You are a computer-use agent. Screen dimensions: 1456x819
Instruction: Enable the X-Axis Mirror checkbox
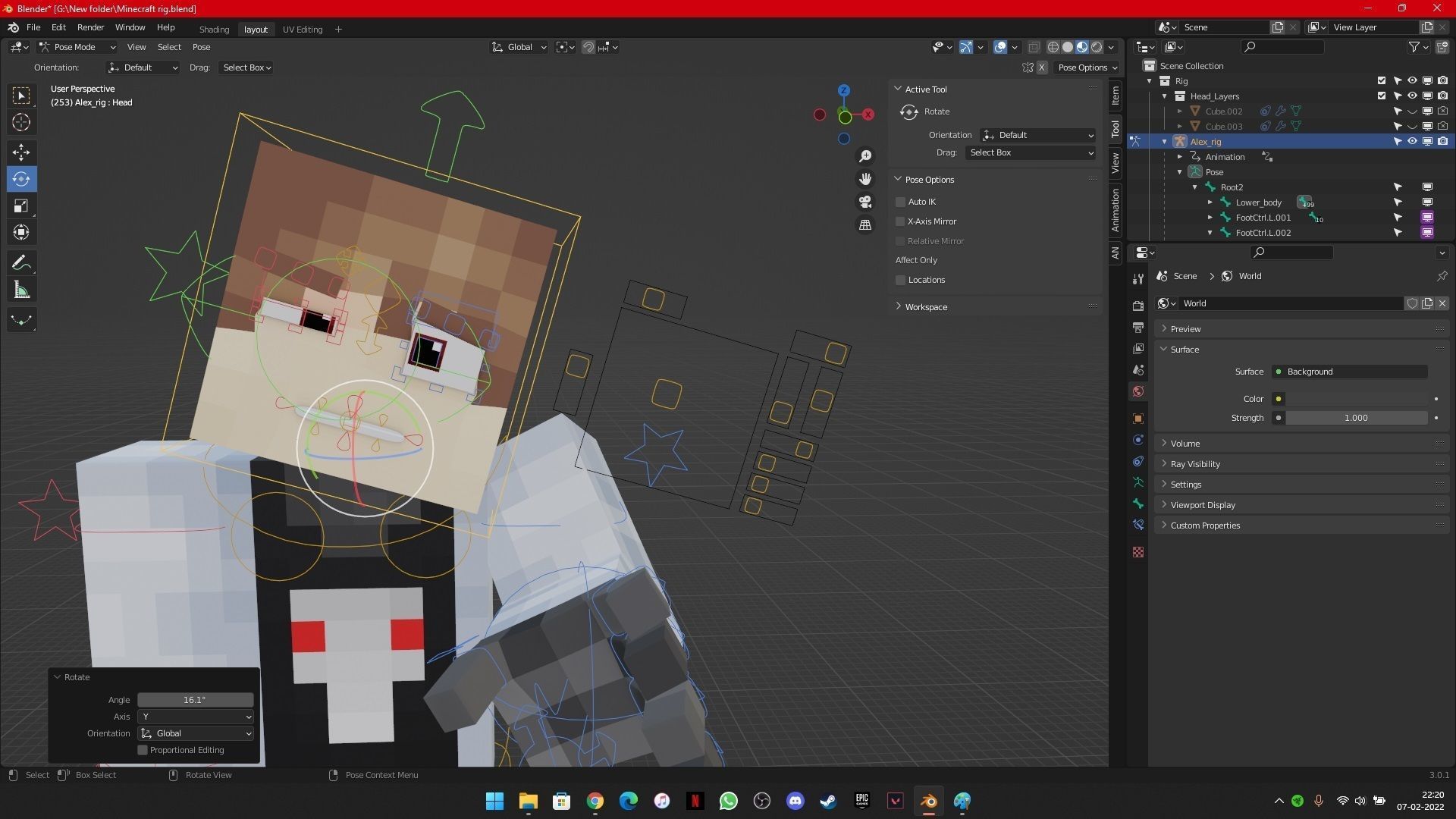[x=901, y=221]
